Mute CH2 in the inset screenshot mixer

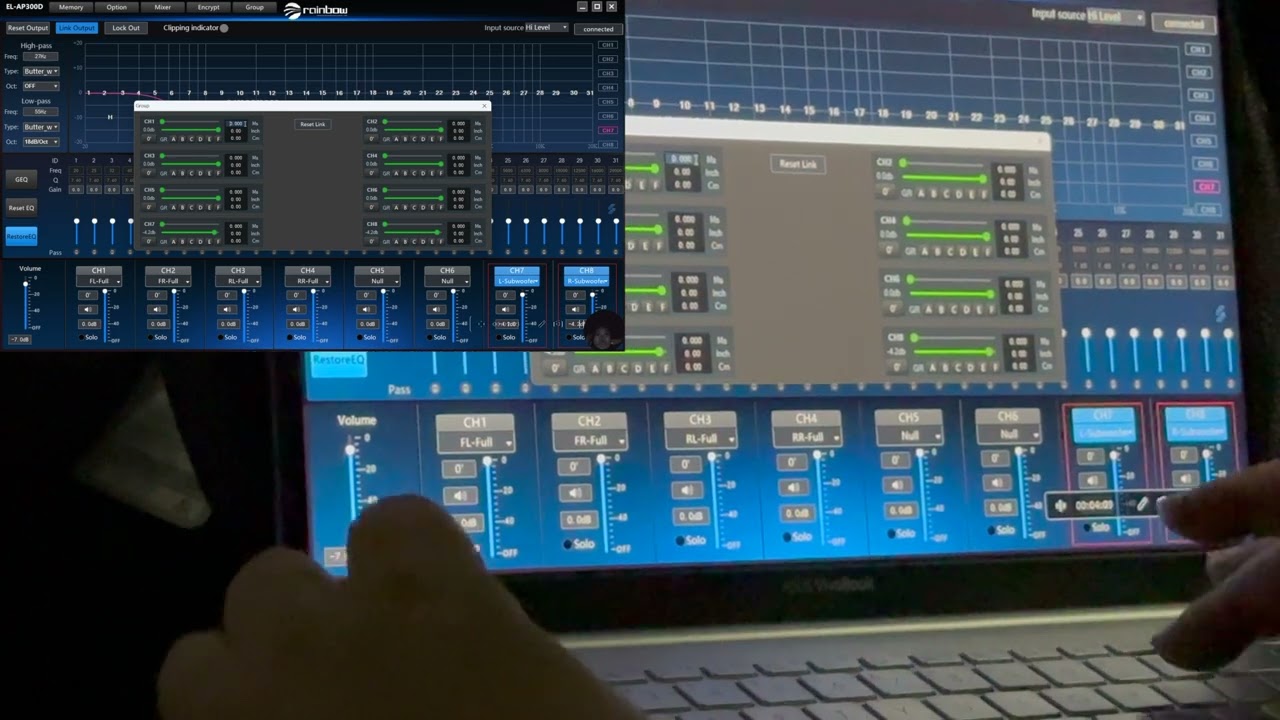pyautogui.click(x=157, y=309)
